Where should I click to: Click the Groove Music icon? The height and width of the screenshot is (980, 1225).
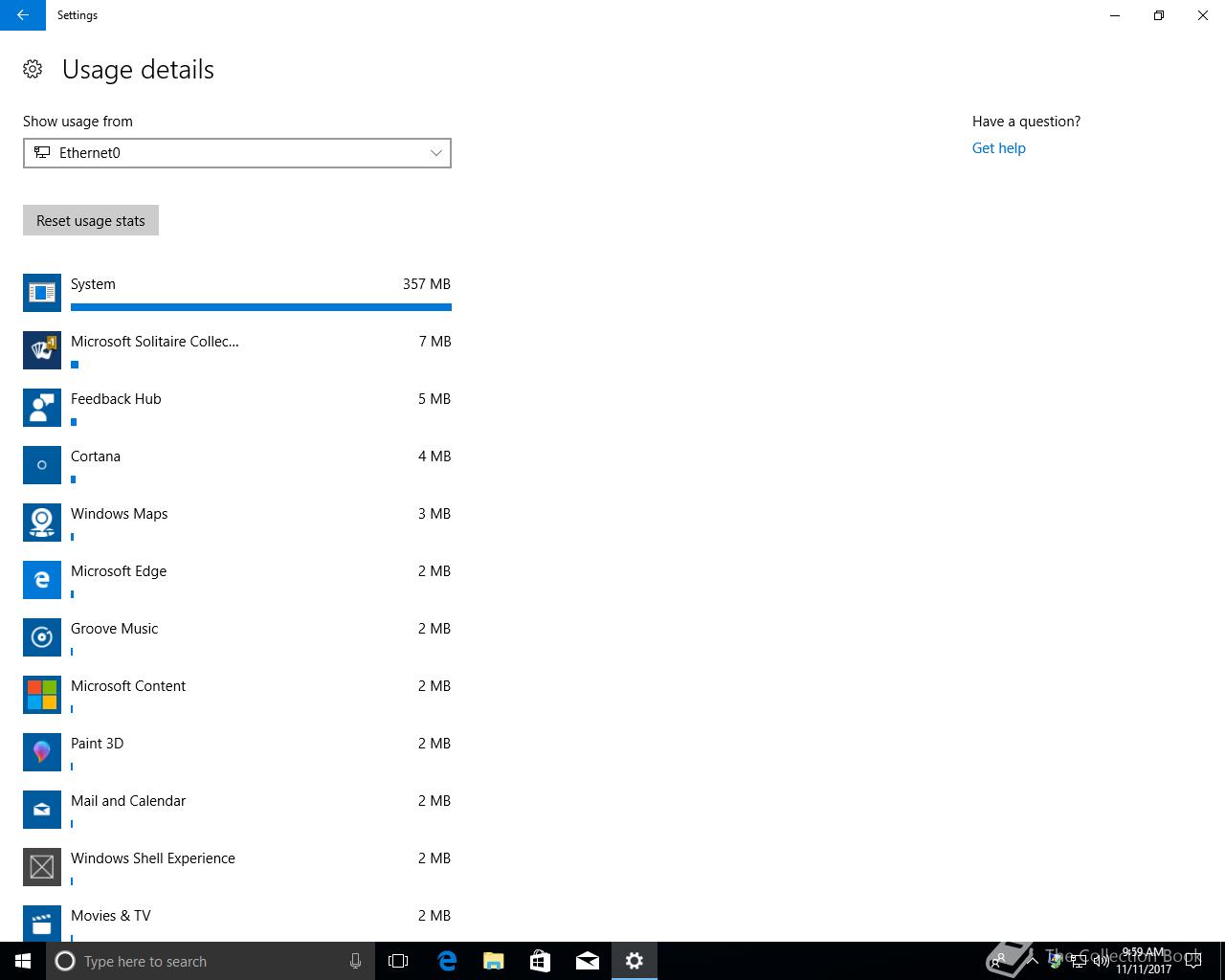point(42,637)
